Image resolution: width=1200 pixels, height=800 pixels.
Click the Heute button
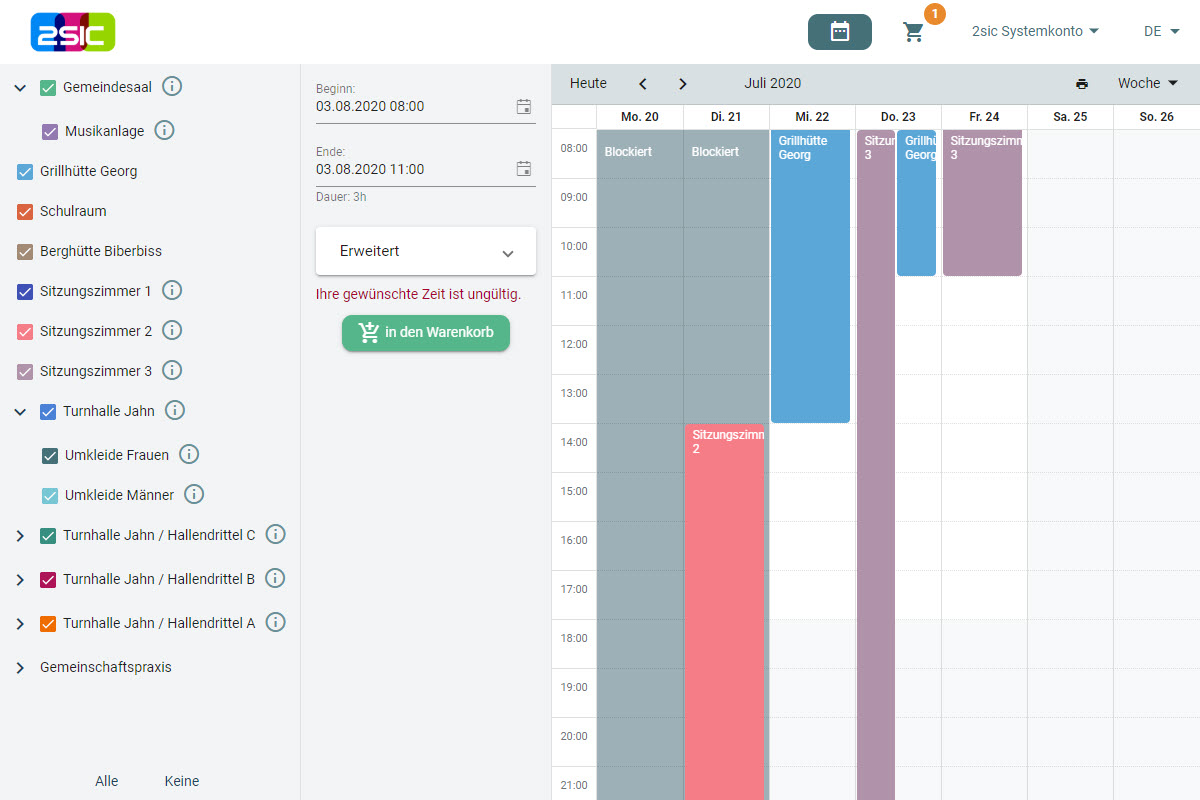(588, 84)
